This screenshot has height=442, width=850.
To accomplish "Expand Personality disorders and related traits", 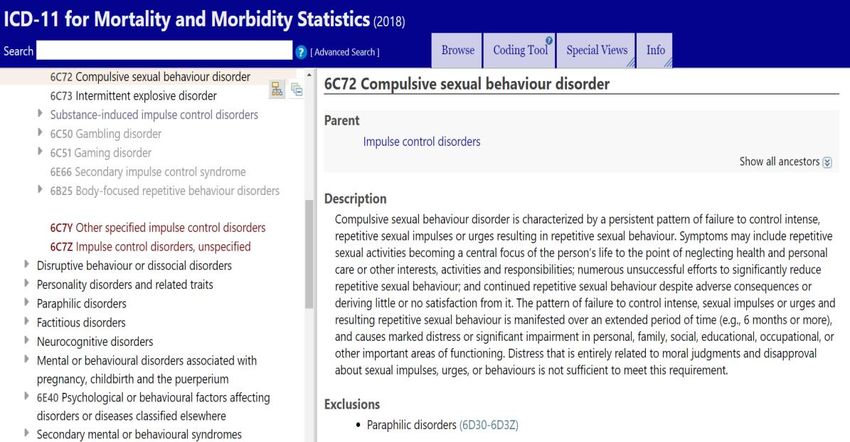I will (x=26, y=283).
